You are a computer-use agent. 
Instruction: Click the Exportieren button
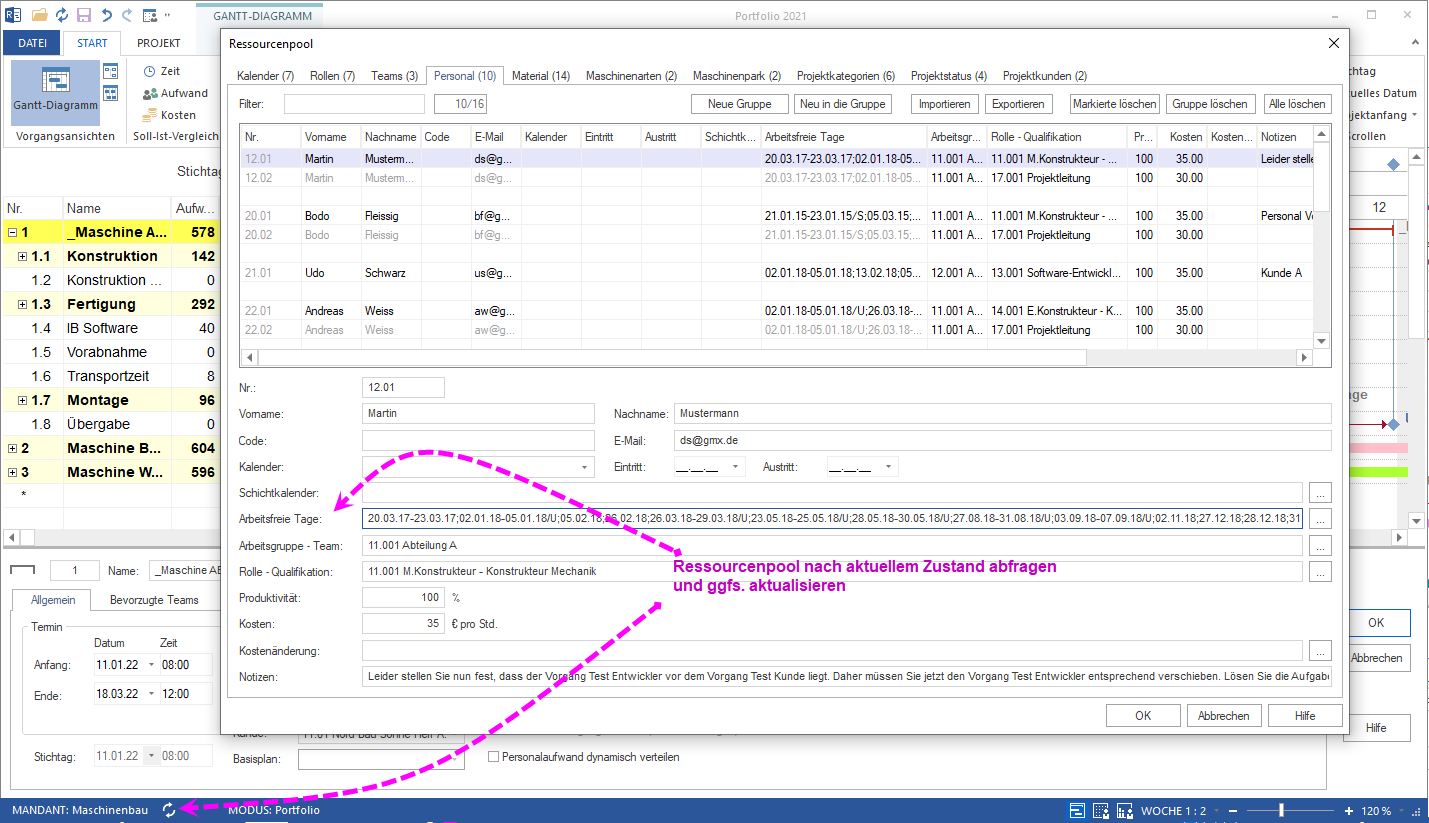pyautogui.click(x=1018, y=104)
